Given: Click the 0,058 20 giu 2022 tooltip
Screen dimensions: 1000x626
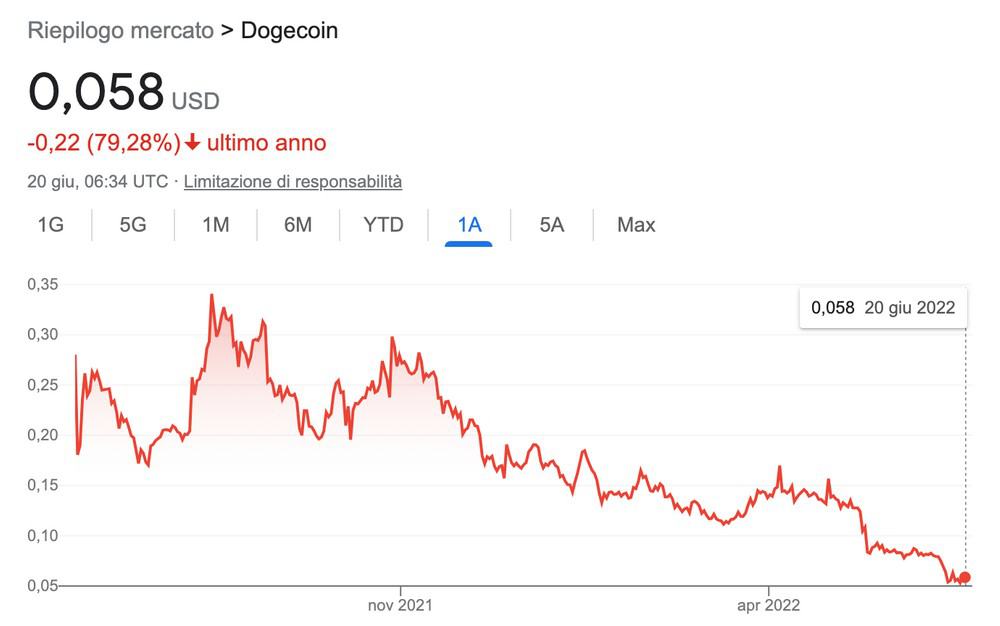Looking at the screenshot, I should [x=883, y=308].
